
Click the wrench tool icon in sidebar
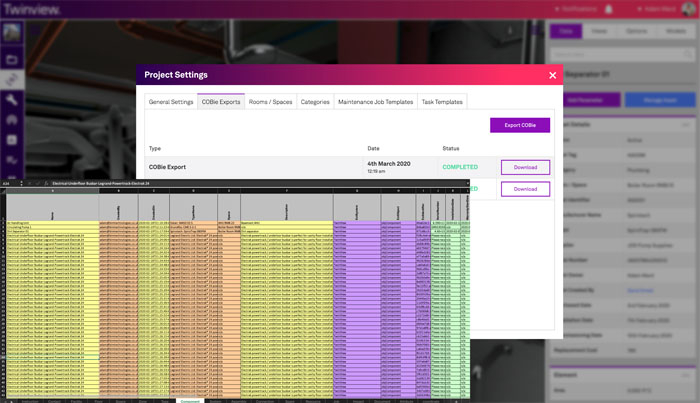point(12,100)
